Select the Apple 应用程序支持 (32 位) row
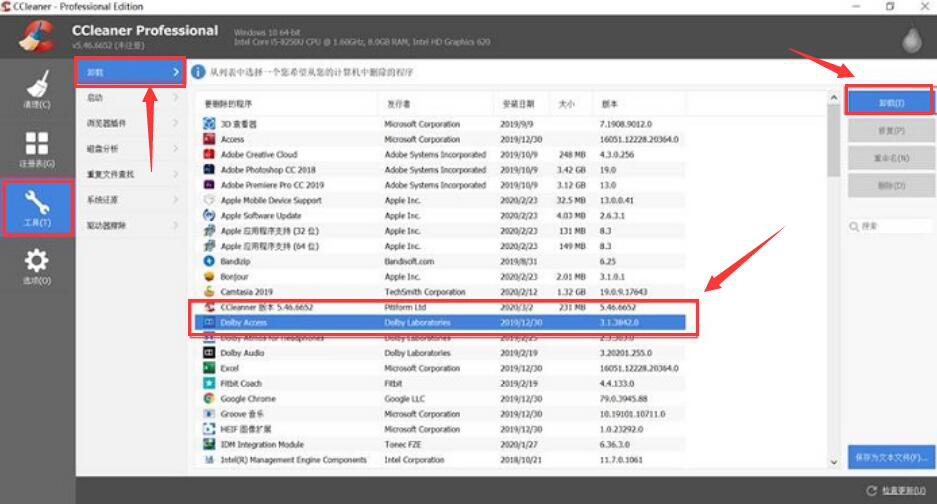The image size is (937, 504). tap(440, 231)
